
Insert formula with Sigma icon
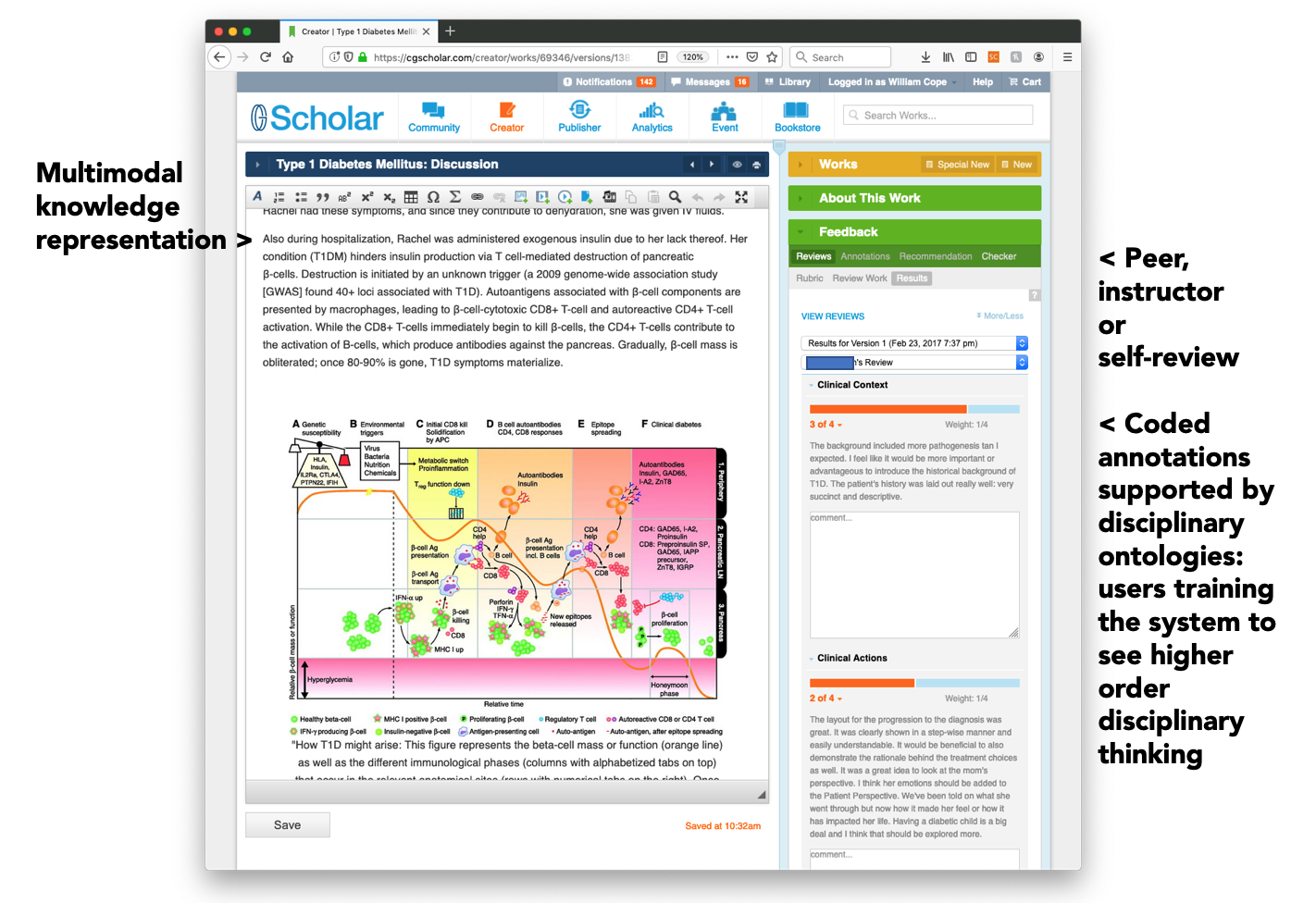coord(454,197)
